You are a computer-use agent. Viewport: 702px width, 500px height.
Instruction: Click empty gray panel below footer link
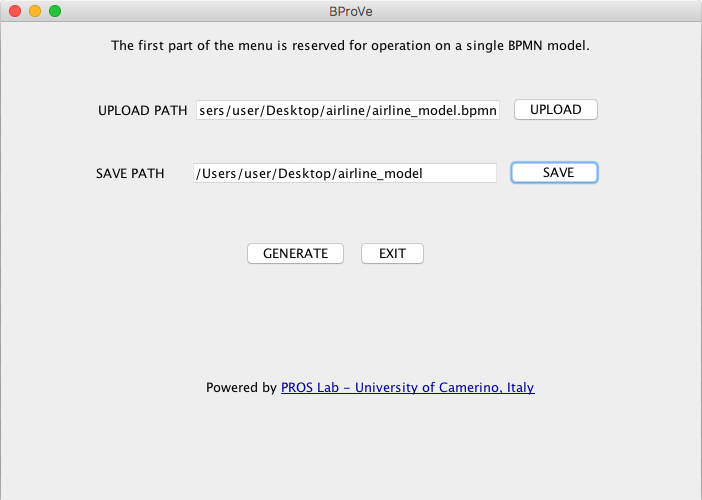(351, 448)
